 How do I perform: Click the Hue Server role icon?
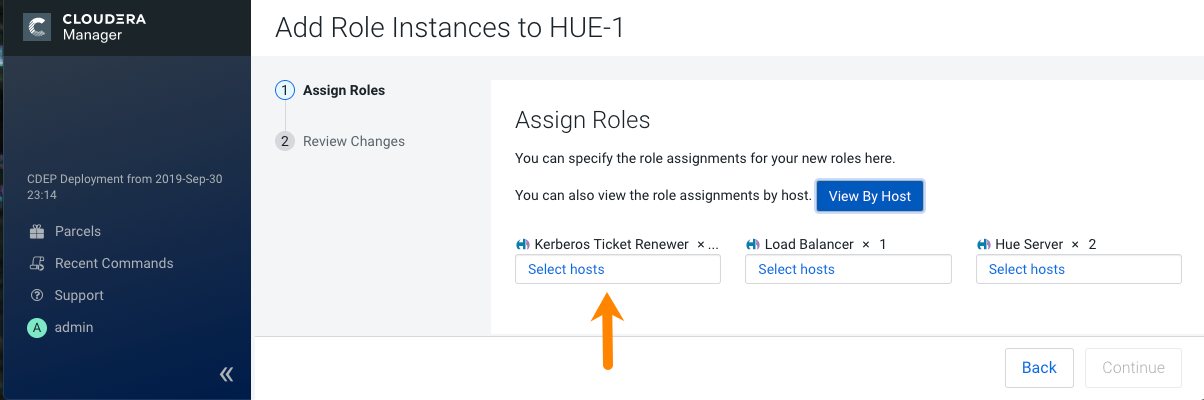983,244
